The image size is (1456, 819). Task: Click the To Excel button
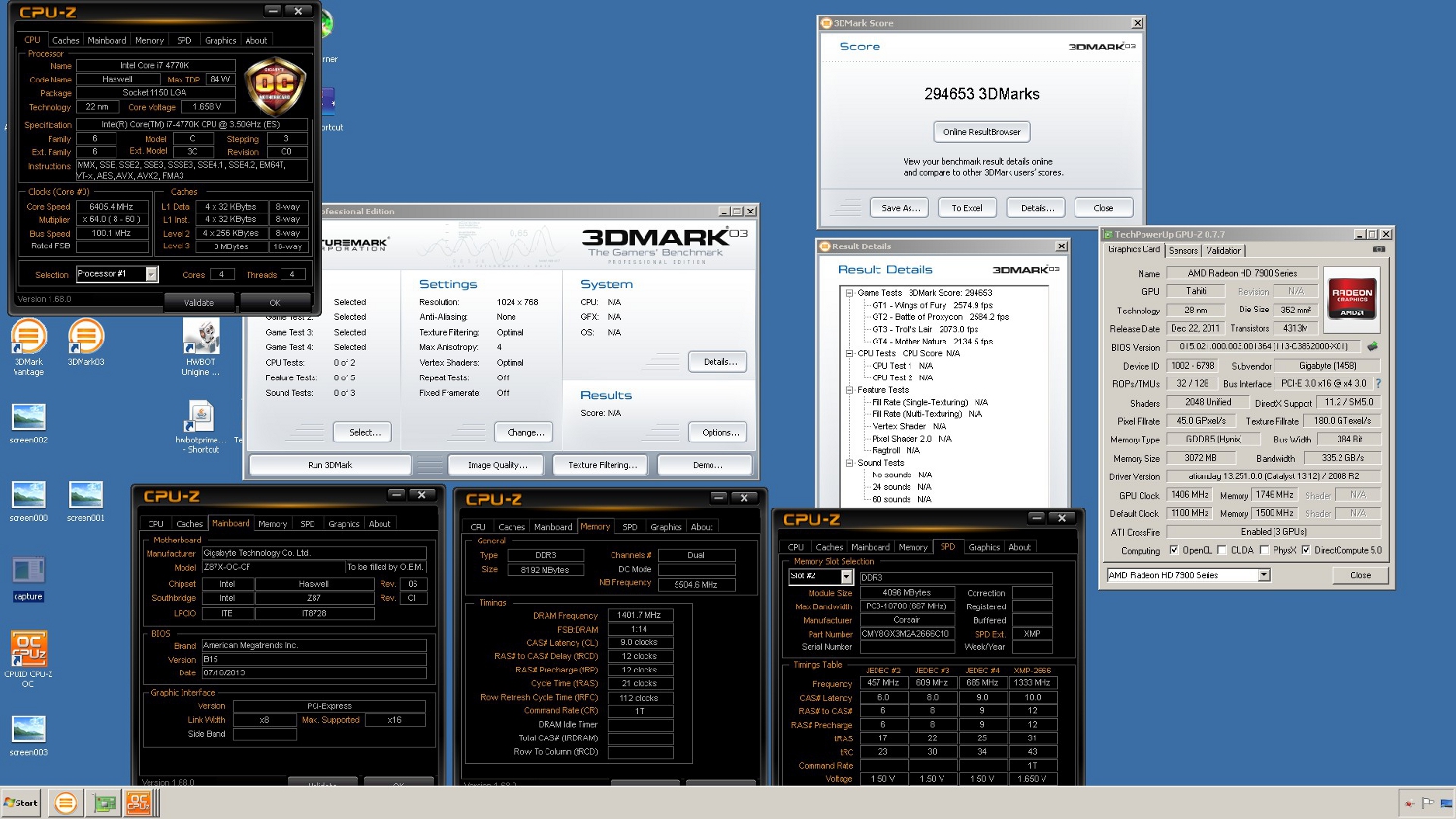point(967,208)
